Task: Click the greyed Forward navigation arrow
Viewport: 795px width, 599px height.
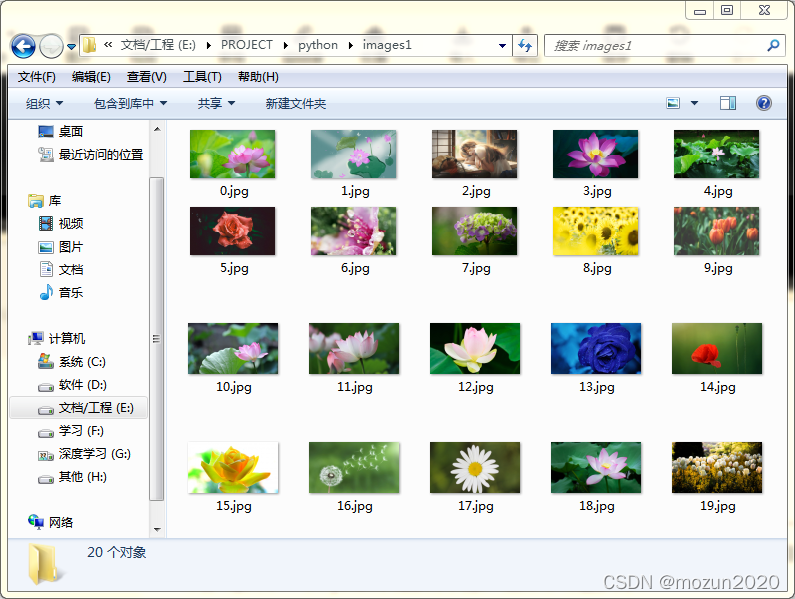Action: [51, 47]
